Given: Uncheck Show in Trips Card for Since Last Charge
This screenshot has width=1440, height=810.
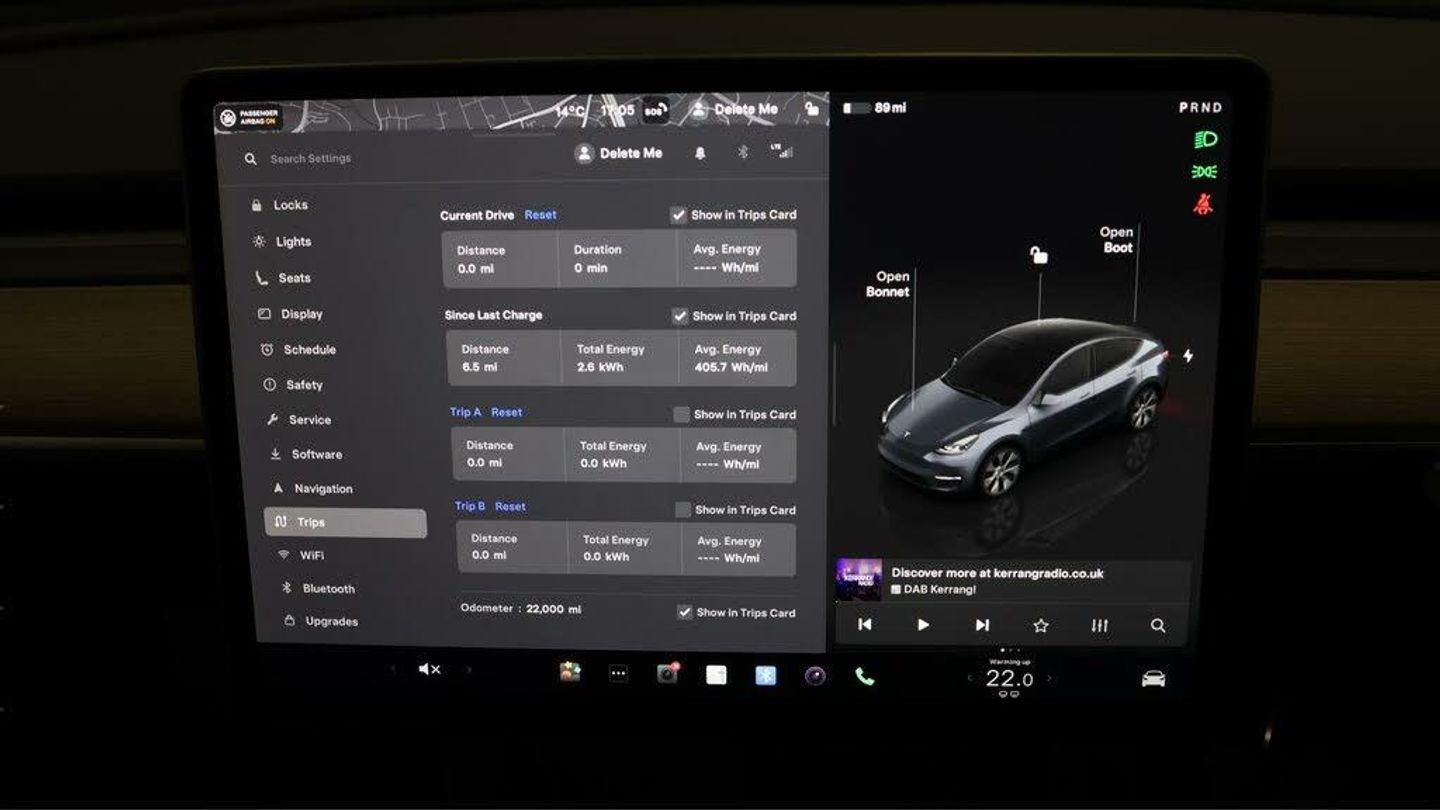Looking at the screenshot, I should click(x=680, y=316).
